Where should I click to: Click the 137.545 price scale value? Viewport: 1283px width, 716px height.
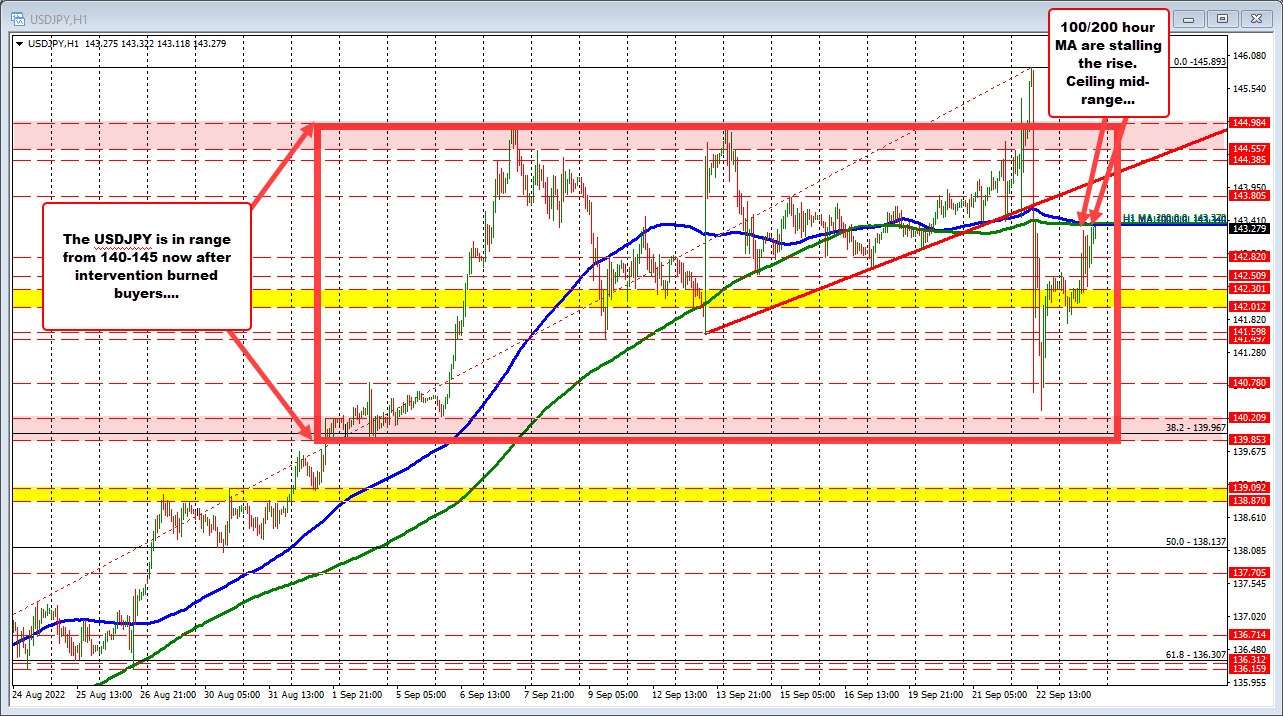click(x=1249, y=583)
